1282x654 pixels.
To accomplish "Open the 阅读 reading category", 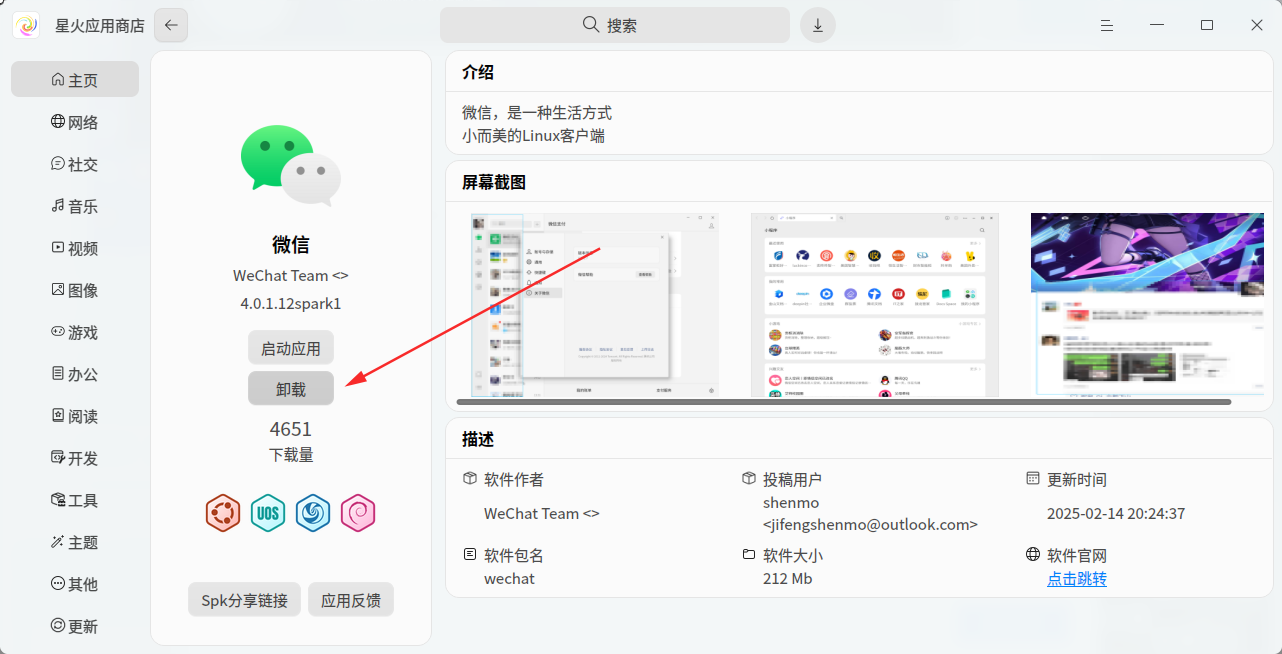I will (75, 416).
